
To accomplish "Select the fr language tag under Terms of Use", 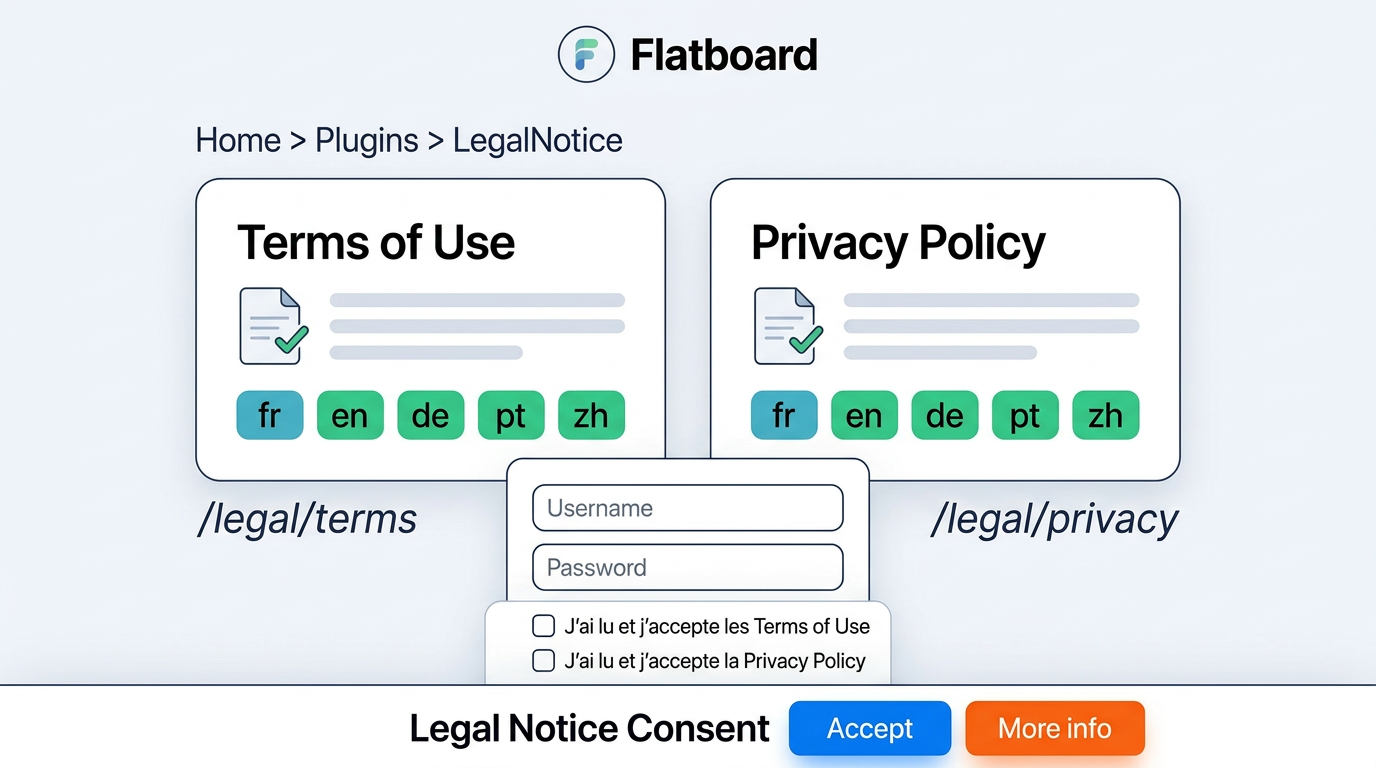I will (x=270, y=415).
